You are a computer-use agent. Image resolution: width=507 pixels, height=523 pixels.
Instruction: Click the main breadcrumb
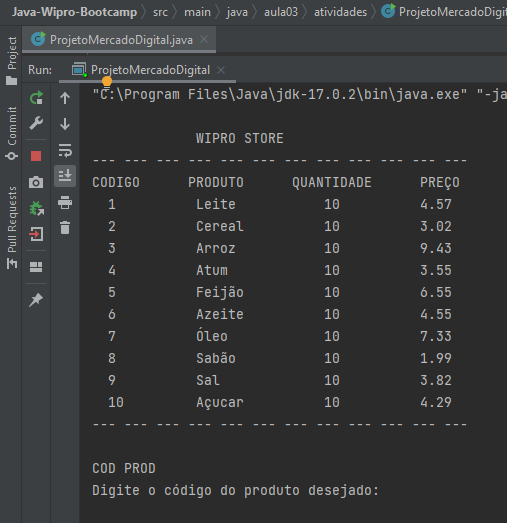[x=197, y=12]
